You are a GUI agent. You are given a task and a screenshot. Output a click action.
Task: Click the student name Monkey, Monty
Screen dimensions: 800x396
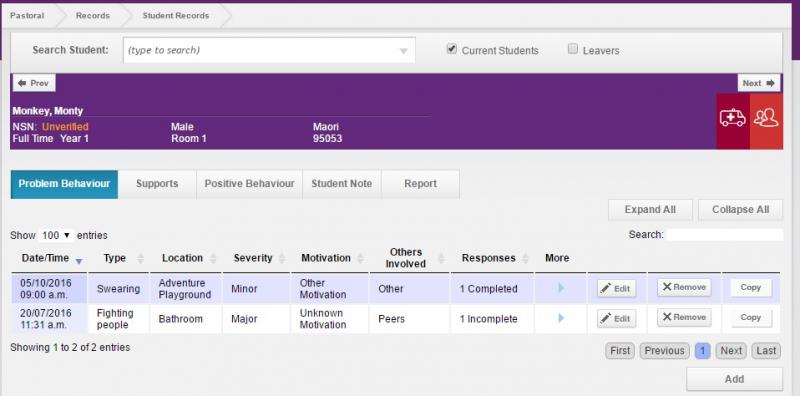(48, 111)
